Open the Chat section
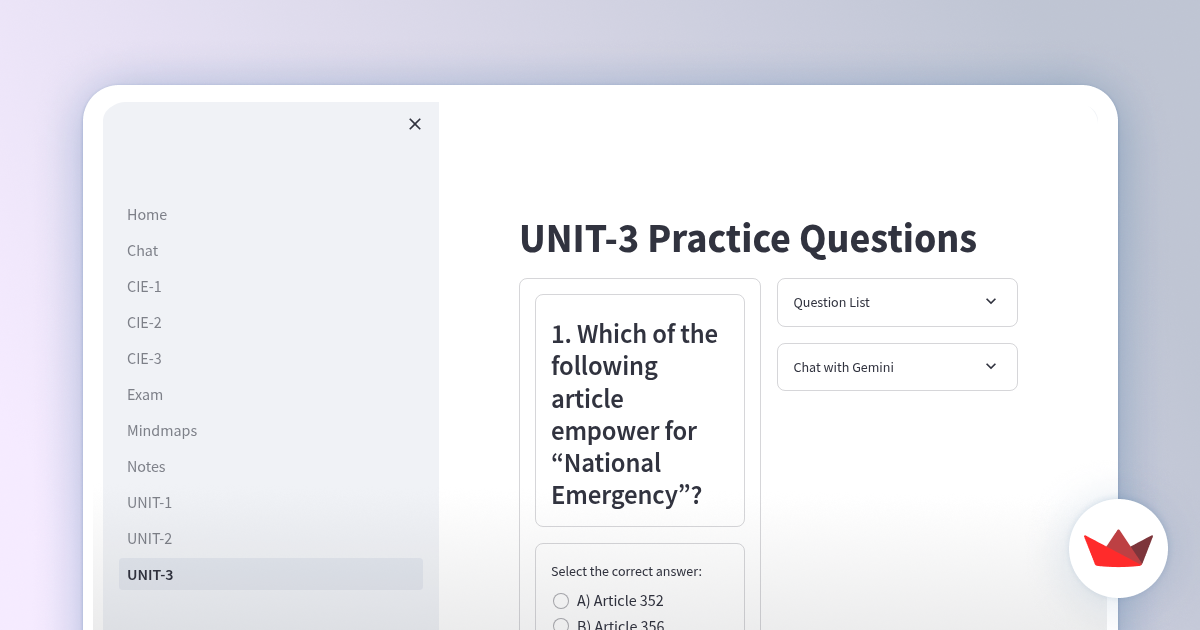 (x=142, y=250)
